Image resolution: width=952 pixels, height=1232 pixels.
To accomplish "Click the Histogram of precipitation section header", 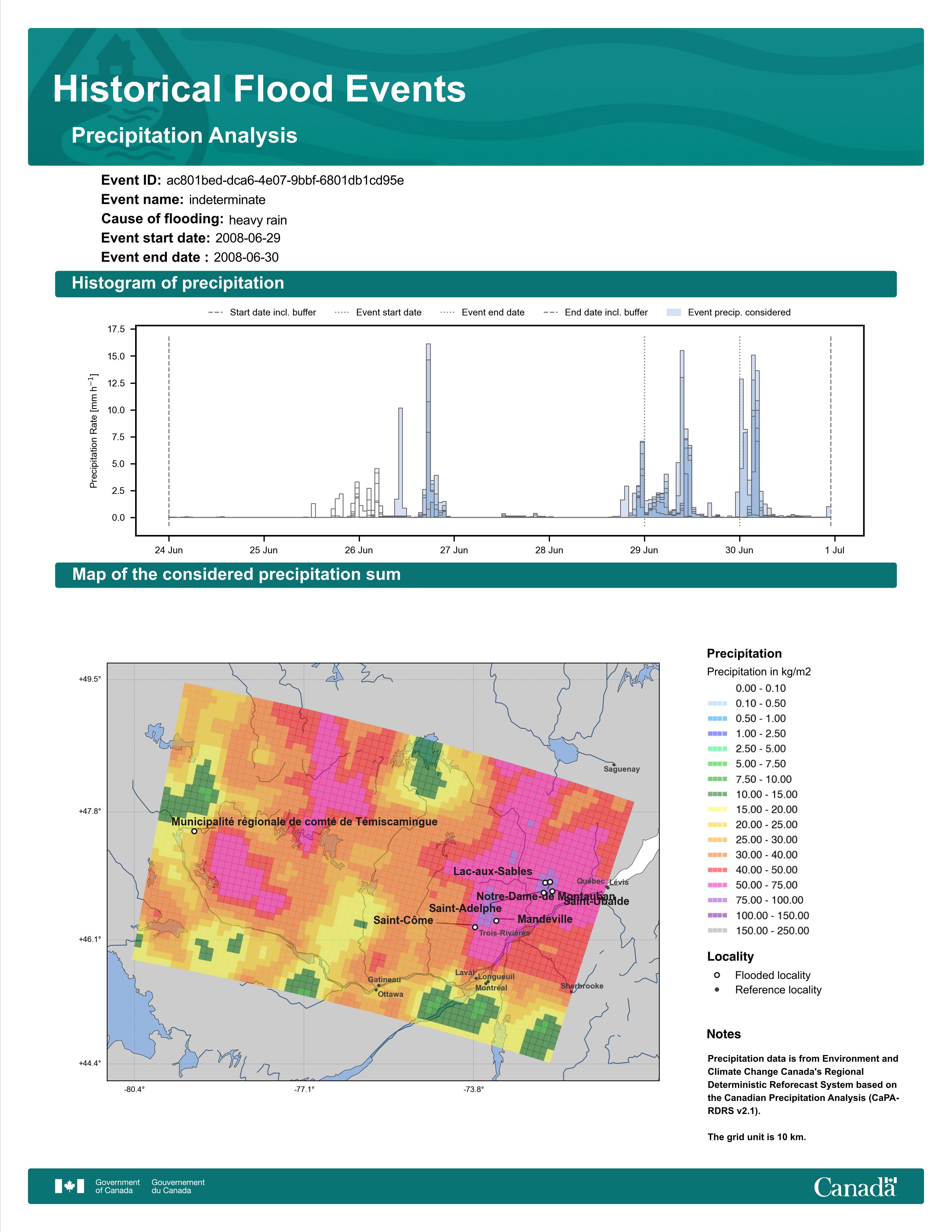I will [475, 284].
